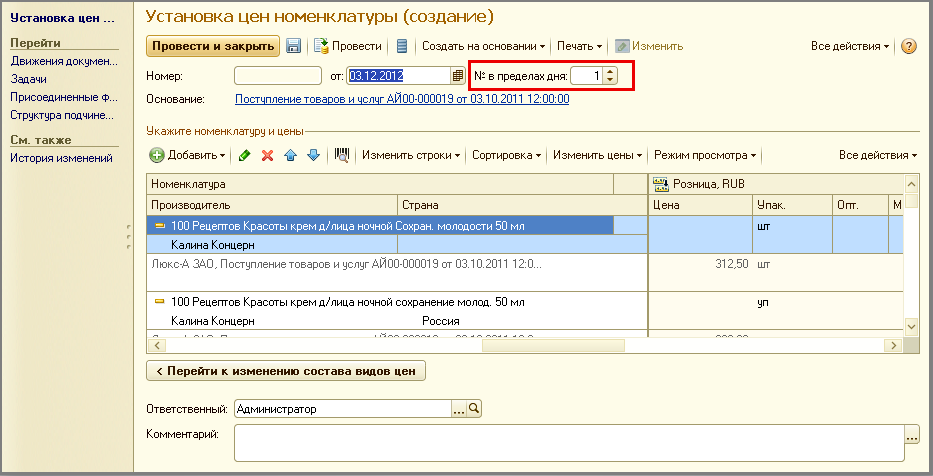Click the Россия country cell
This screenshot has height=476, width=933.
point(441,321)
